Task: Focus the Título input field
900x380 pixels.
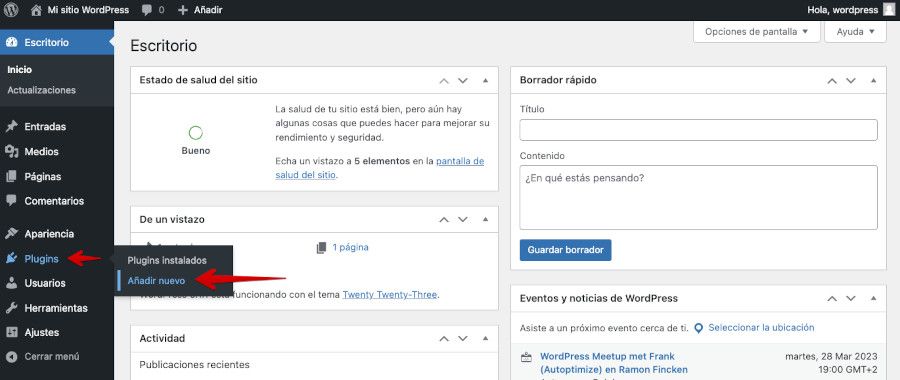Action: pyautogui.click(x=699, y=130)
